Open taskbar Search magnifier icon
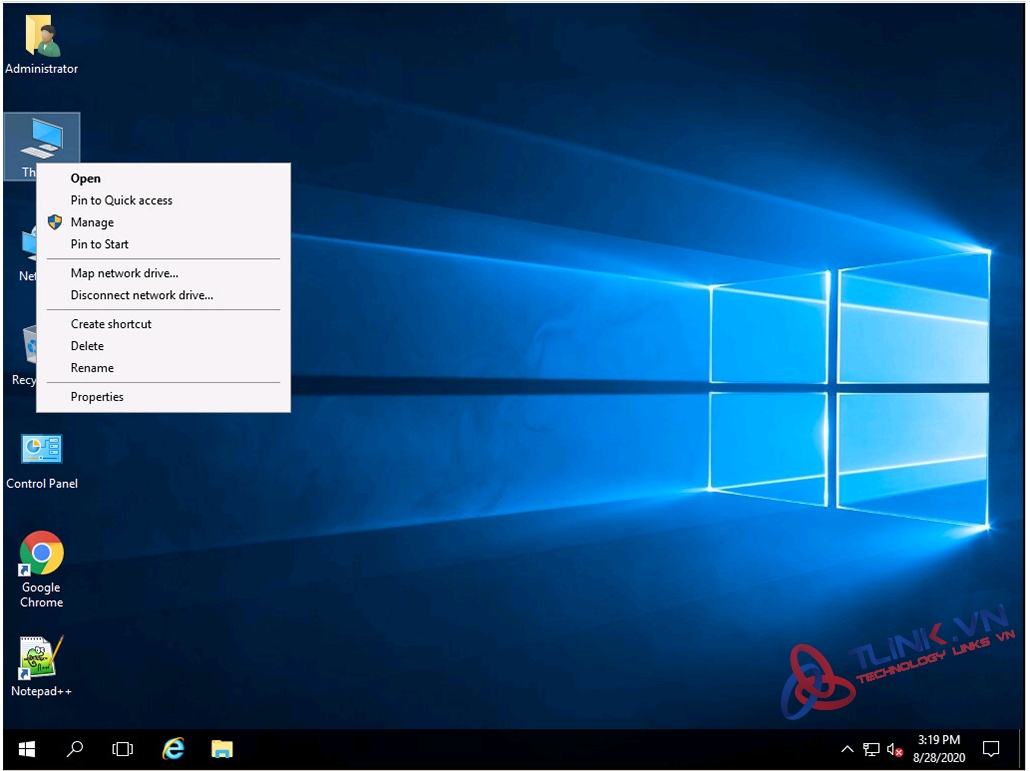1030x771 pixels. 75,749
